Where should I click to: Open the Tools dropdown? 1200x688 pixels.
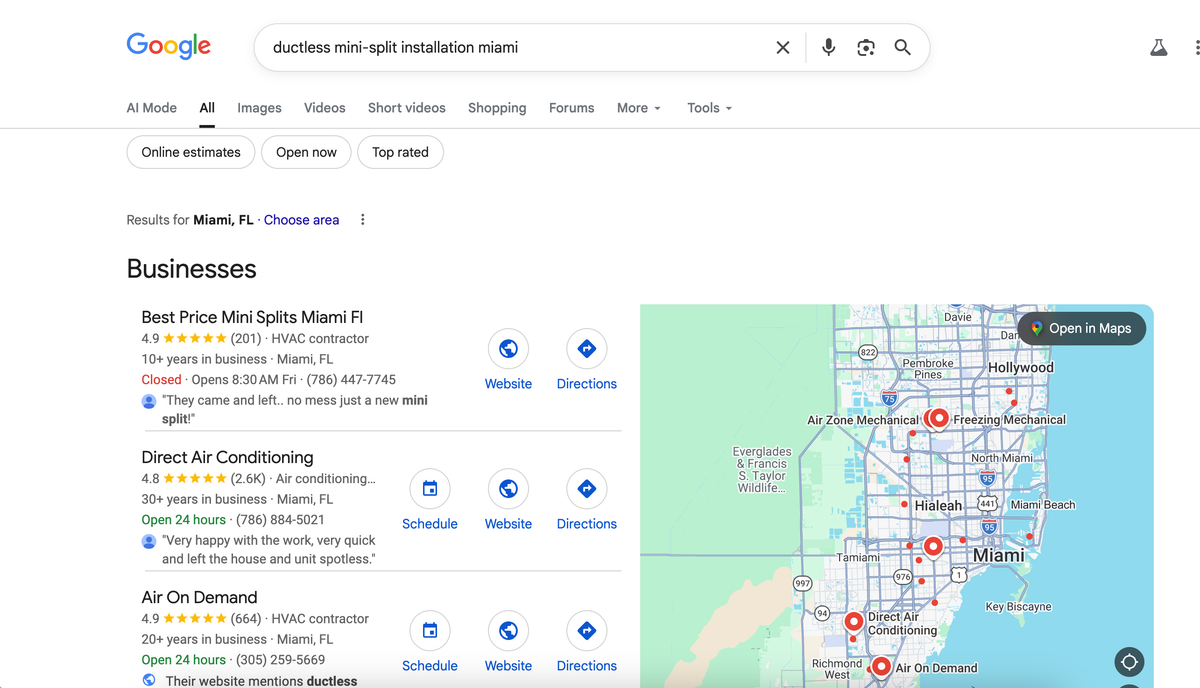tap(708, 107)
